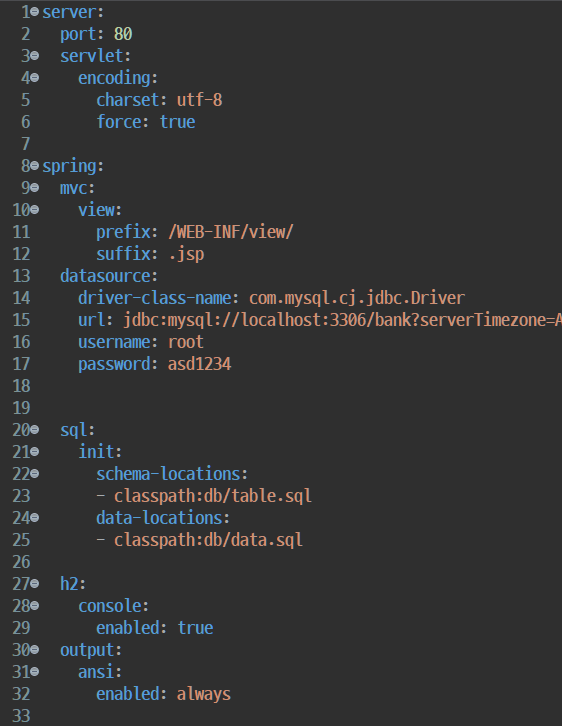Collapse the view block on line 10
562x726 pixels.
point(34,210)
